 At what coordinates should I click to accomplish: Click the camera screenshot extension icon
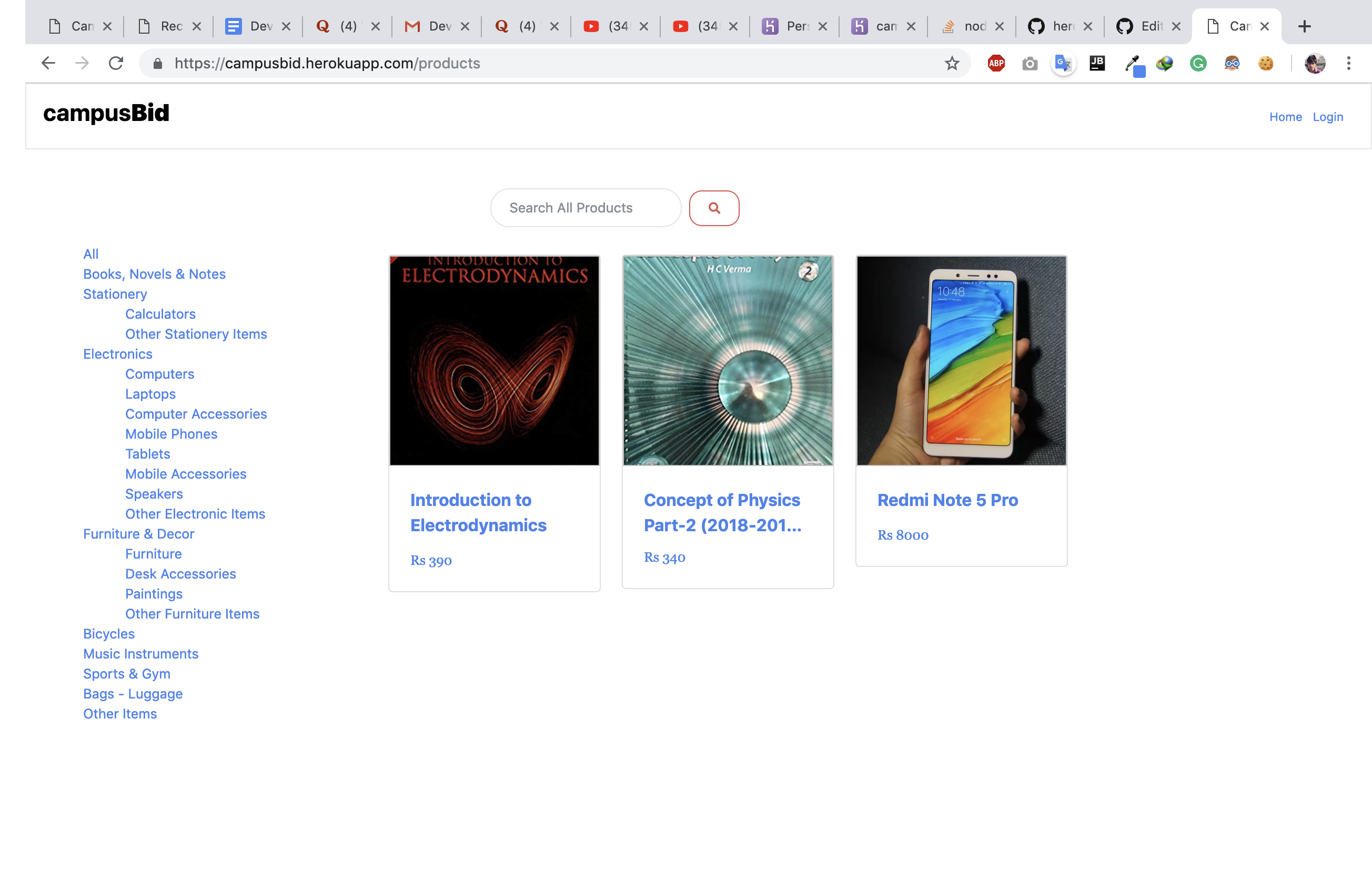[1029, 63]
